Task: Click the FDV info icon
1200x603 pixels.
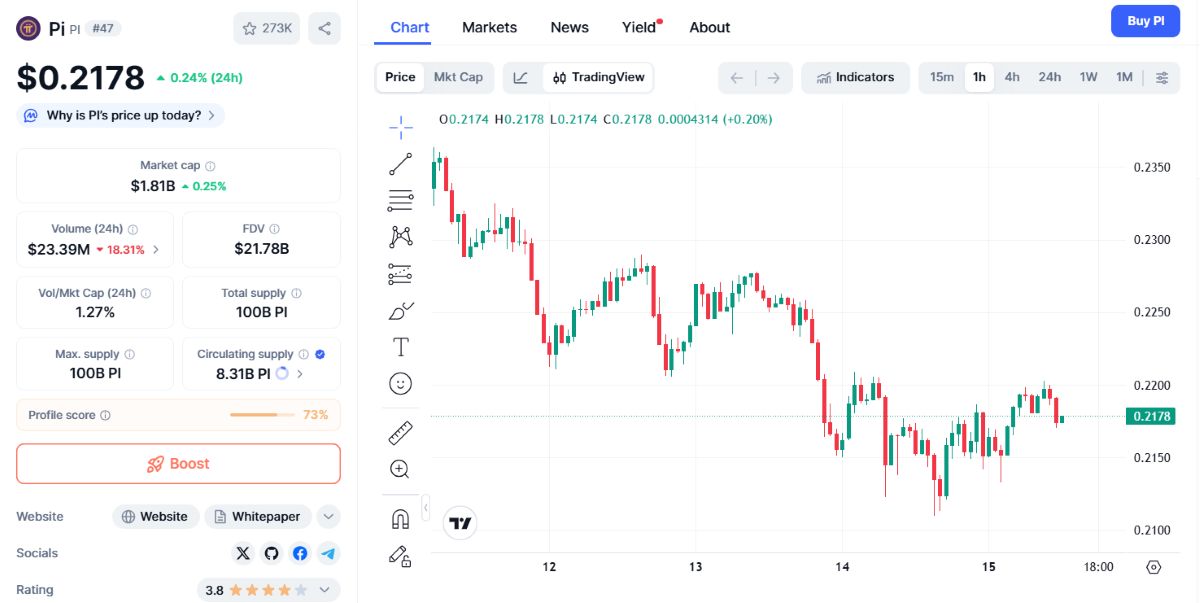Action: tap(274, 229)
